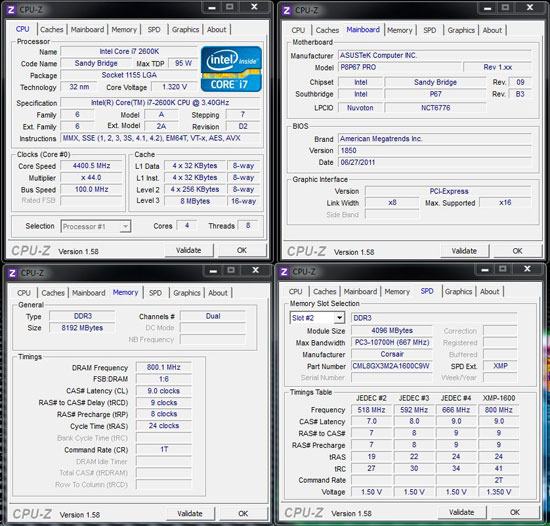550x526 pixels.
Task: Select SPD tab in the Memory window
Action: coord(155,293)
